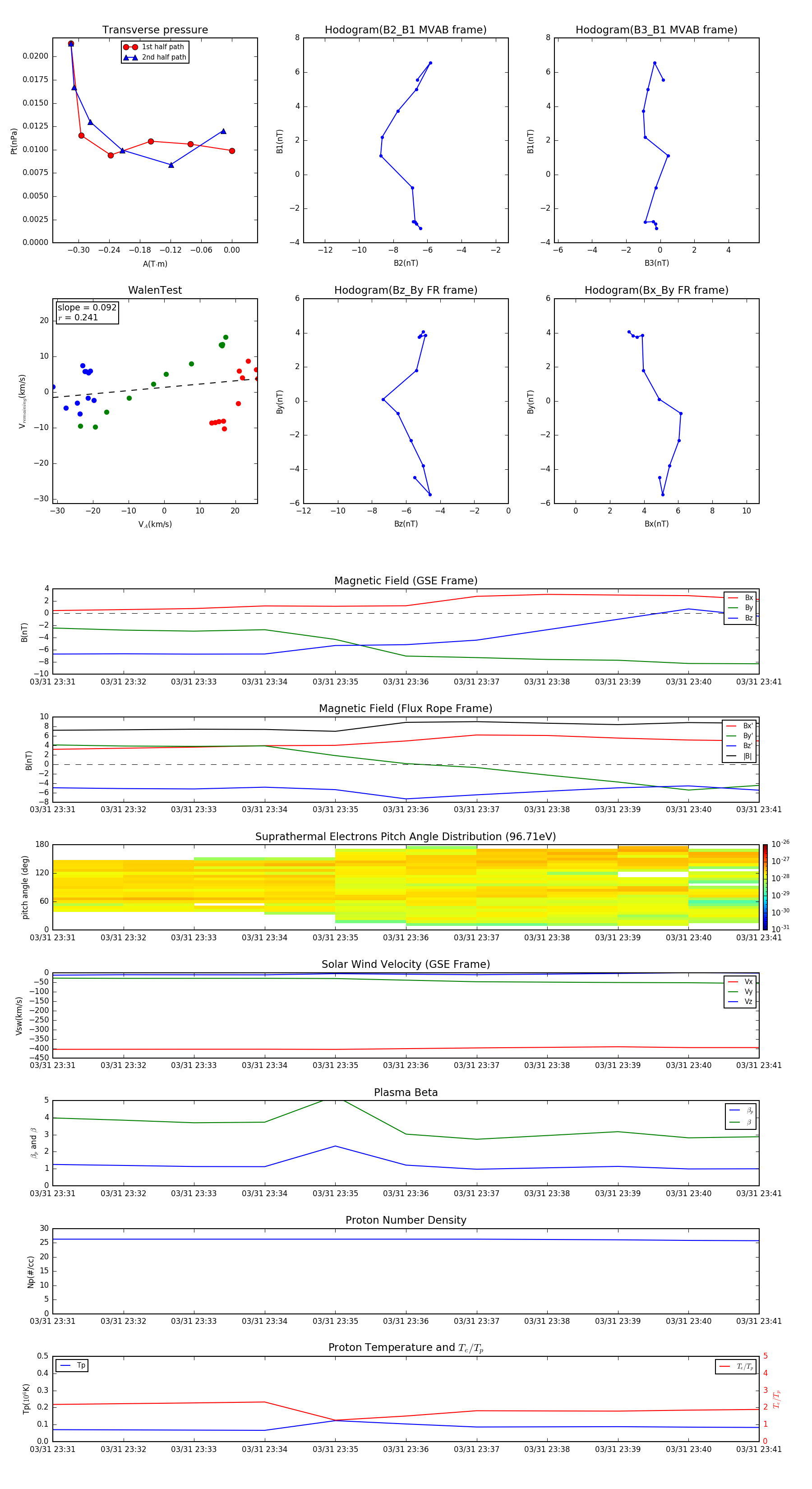Click the 'Hodogram(B3_B1 MVAB frame)' title
The image size is (812, 1489).
pyautogui.click(x=656, y=30)
